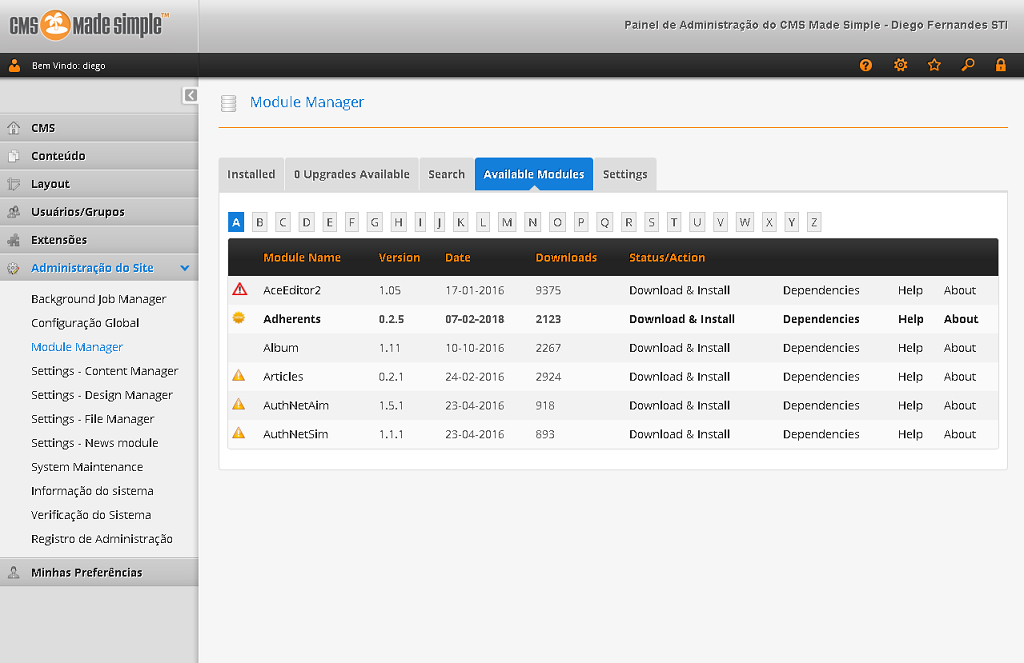This screenshot has height=663, width=1024.
Task: Open the site search magnifier icon
Action: [967, 65]
